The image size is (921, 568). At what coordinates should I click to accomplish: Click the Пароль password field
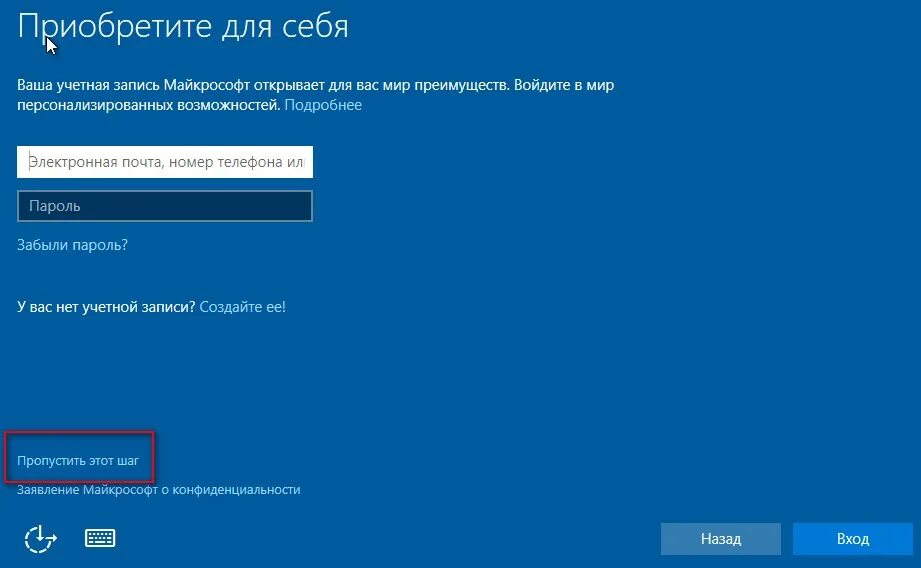point(164,206)
